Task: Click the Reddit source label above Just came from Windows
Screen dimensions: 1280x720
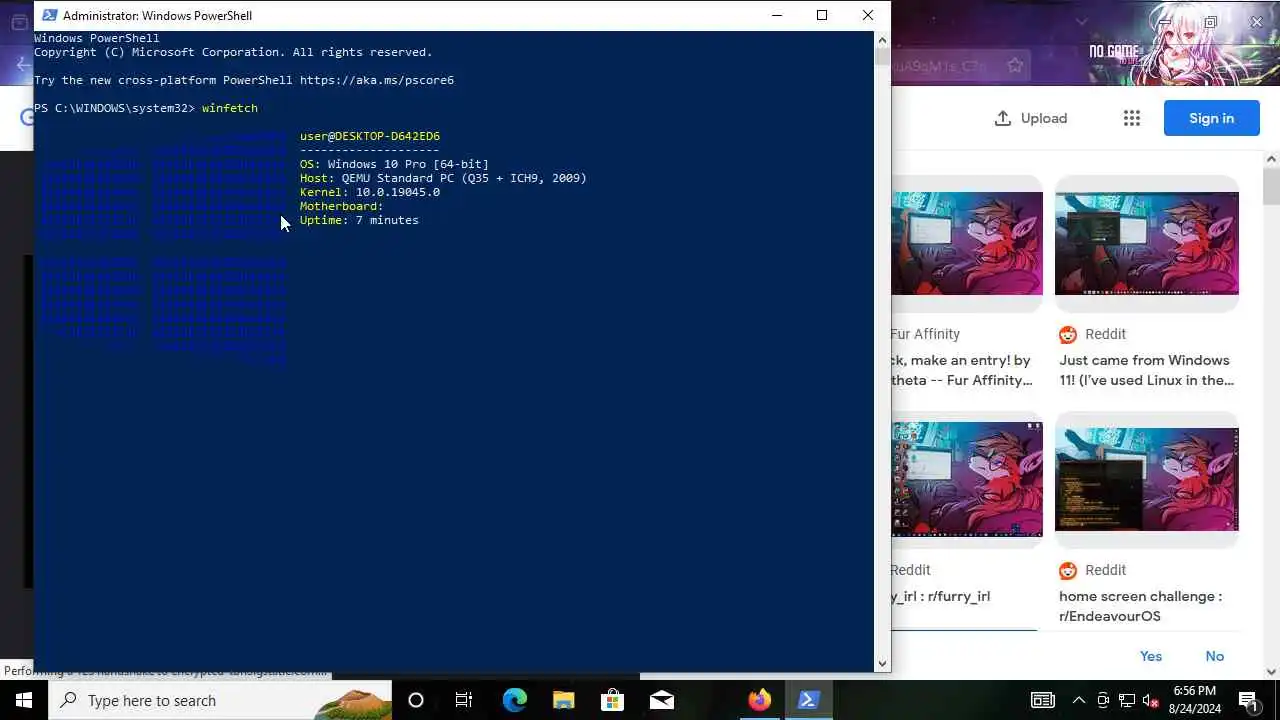Action: [1105, 334]
